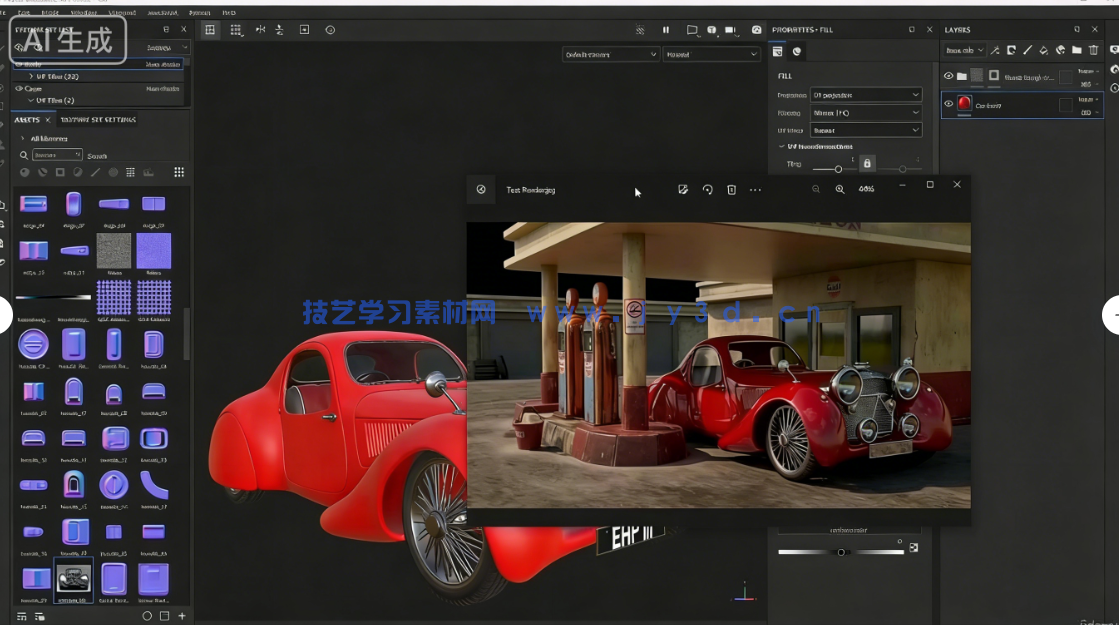
Task: Click the lock icon beside the Tiling slider
Action: 866,162
